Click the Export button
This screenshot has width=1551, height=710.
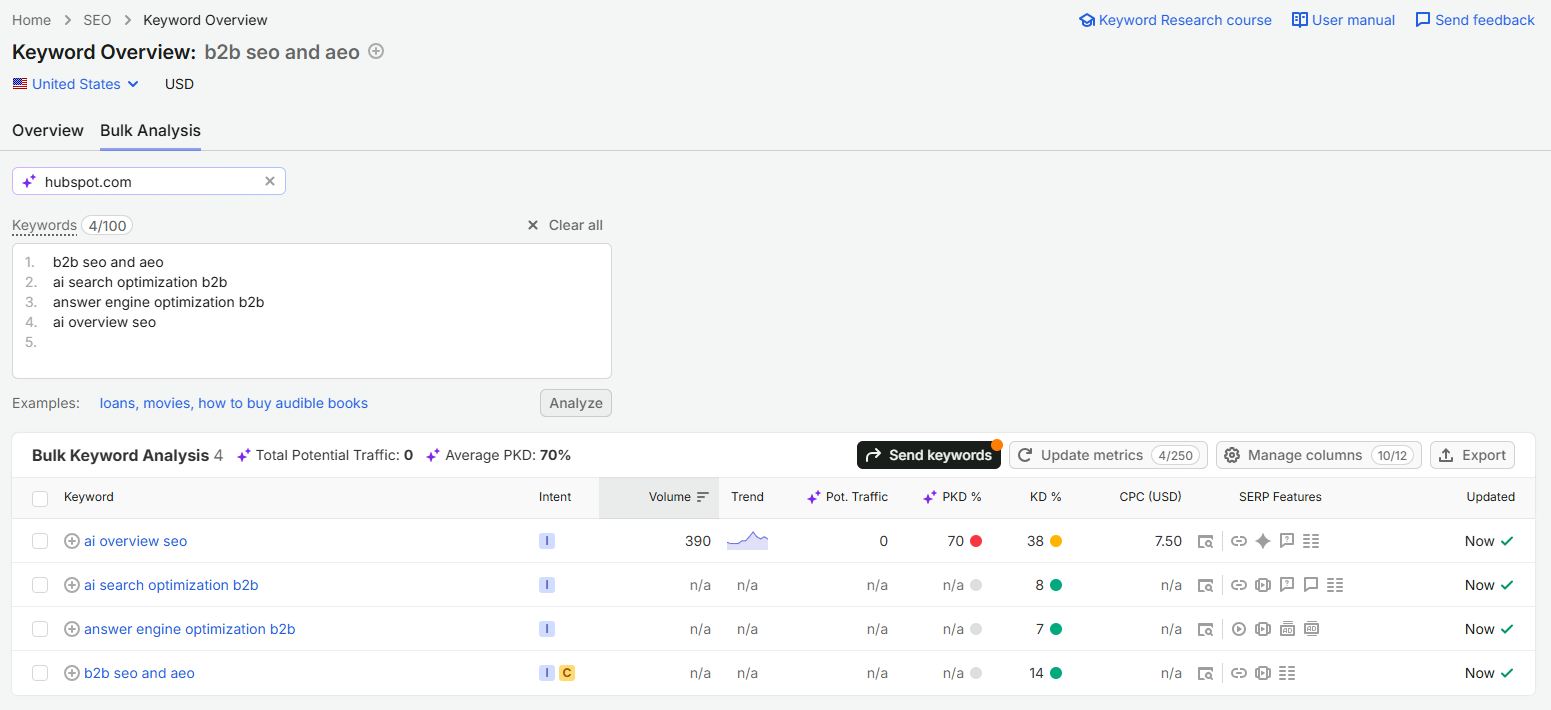pos(1472,455)
